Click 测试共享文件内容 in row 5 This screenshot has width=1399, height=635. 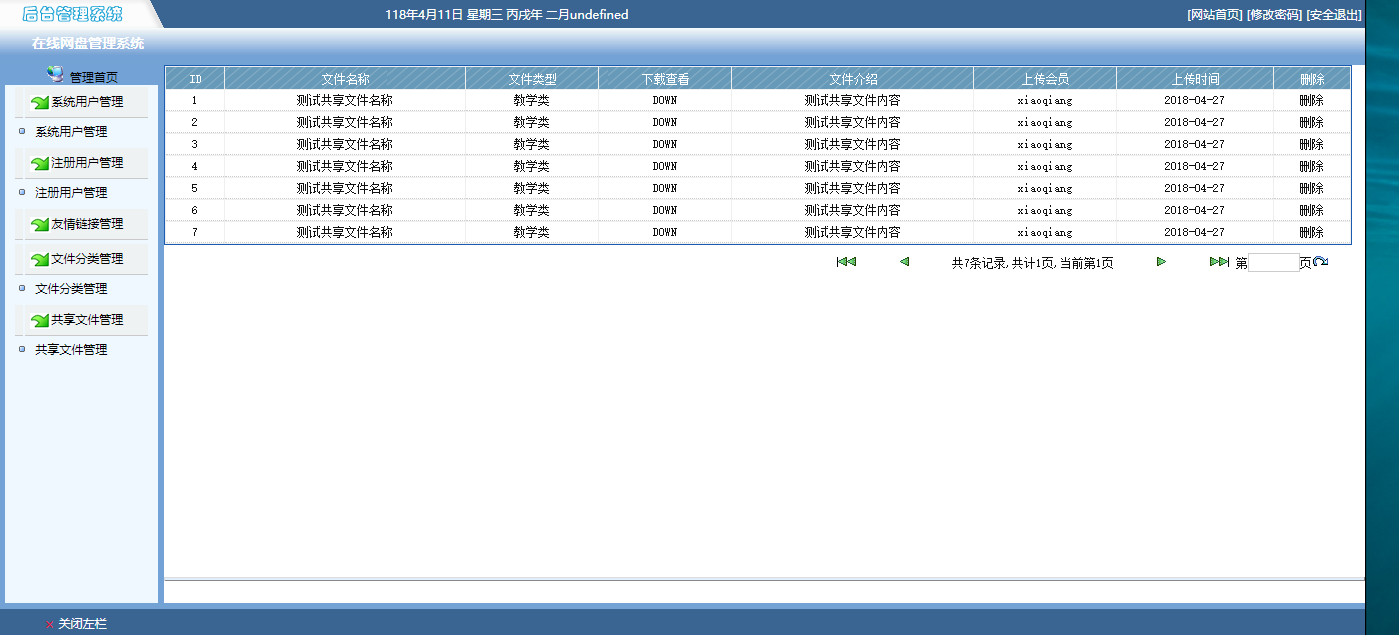[x=853, y=189]
